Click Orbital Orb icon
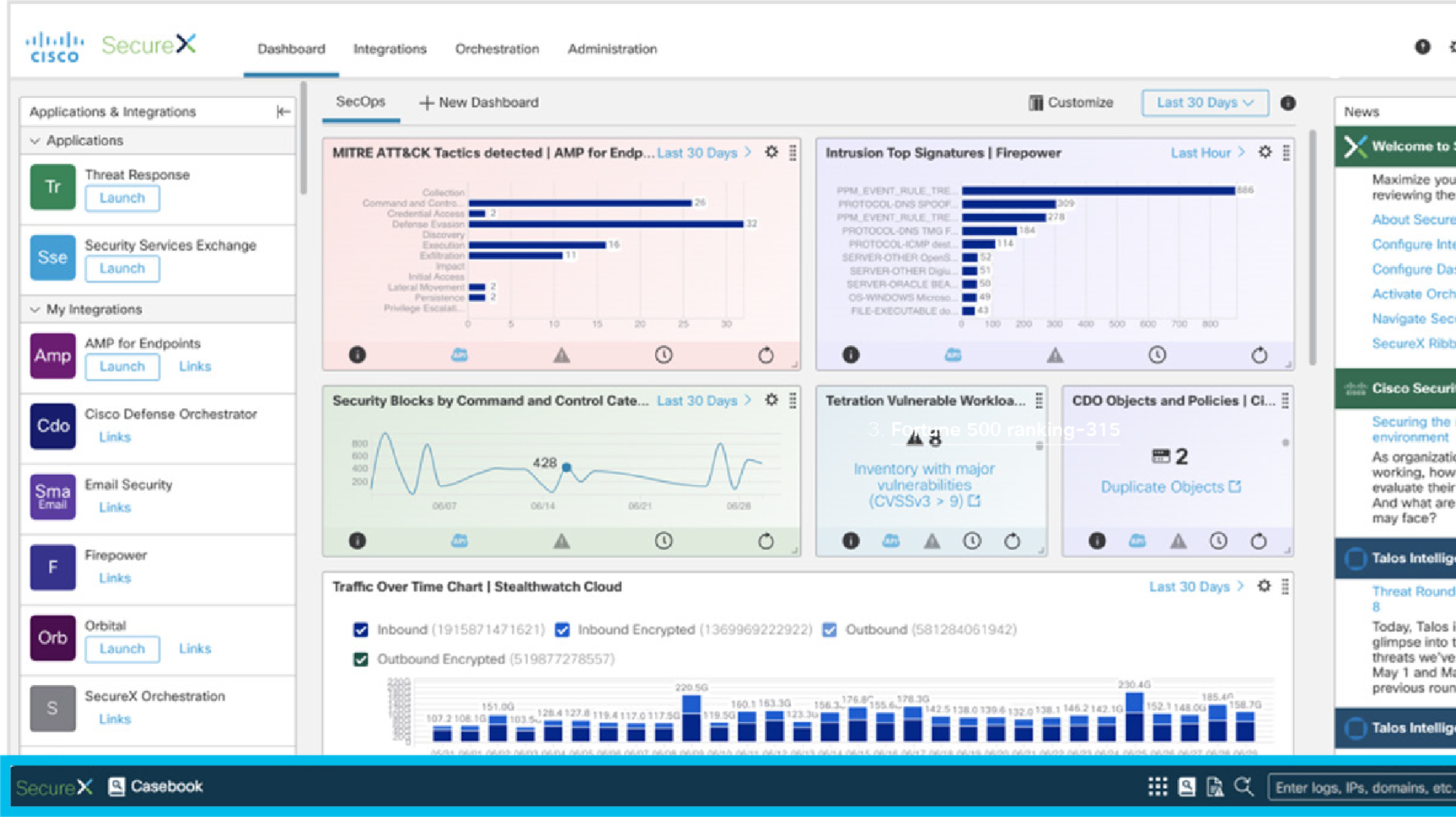Image resolution: width=1456 pixels, height=817 pixels. [x=53, y=638]
